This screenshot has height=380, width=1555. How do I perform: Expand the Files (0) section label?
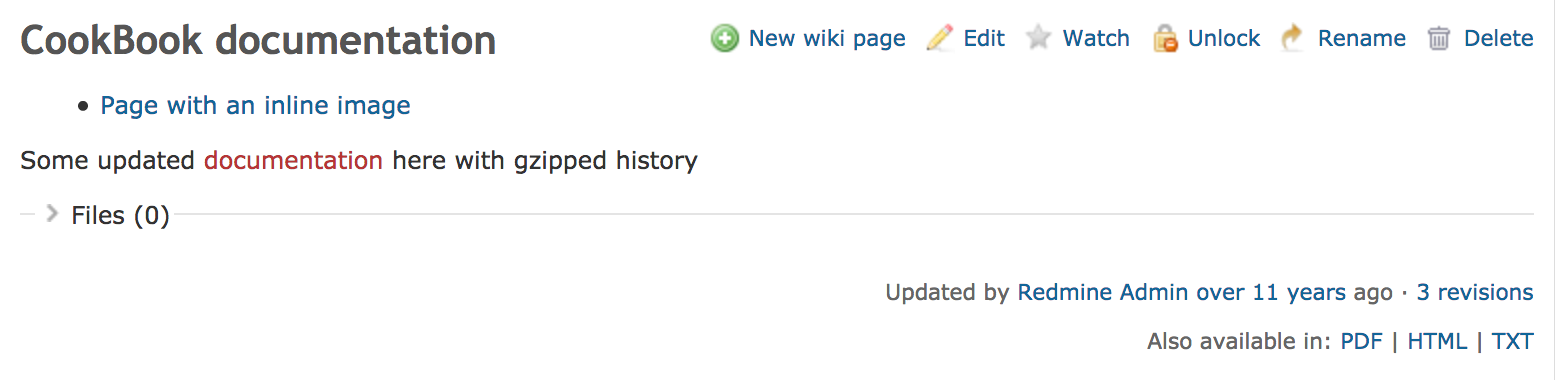(x=120, y=216)
